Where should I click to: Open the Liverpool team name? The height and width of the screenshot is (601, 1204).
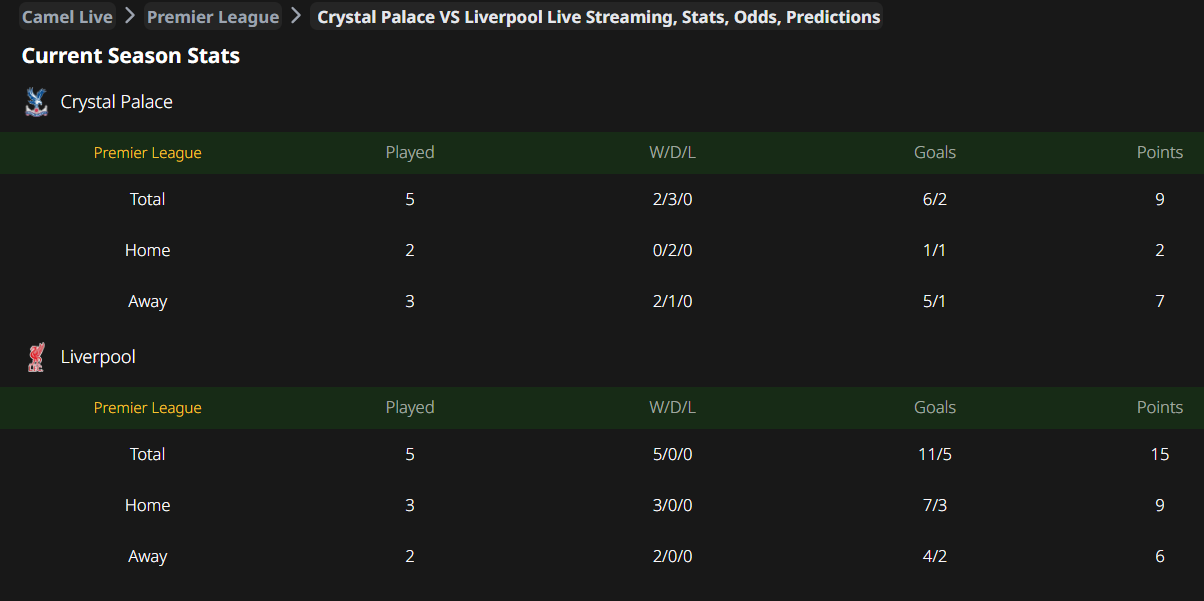click(98, 357)
